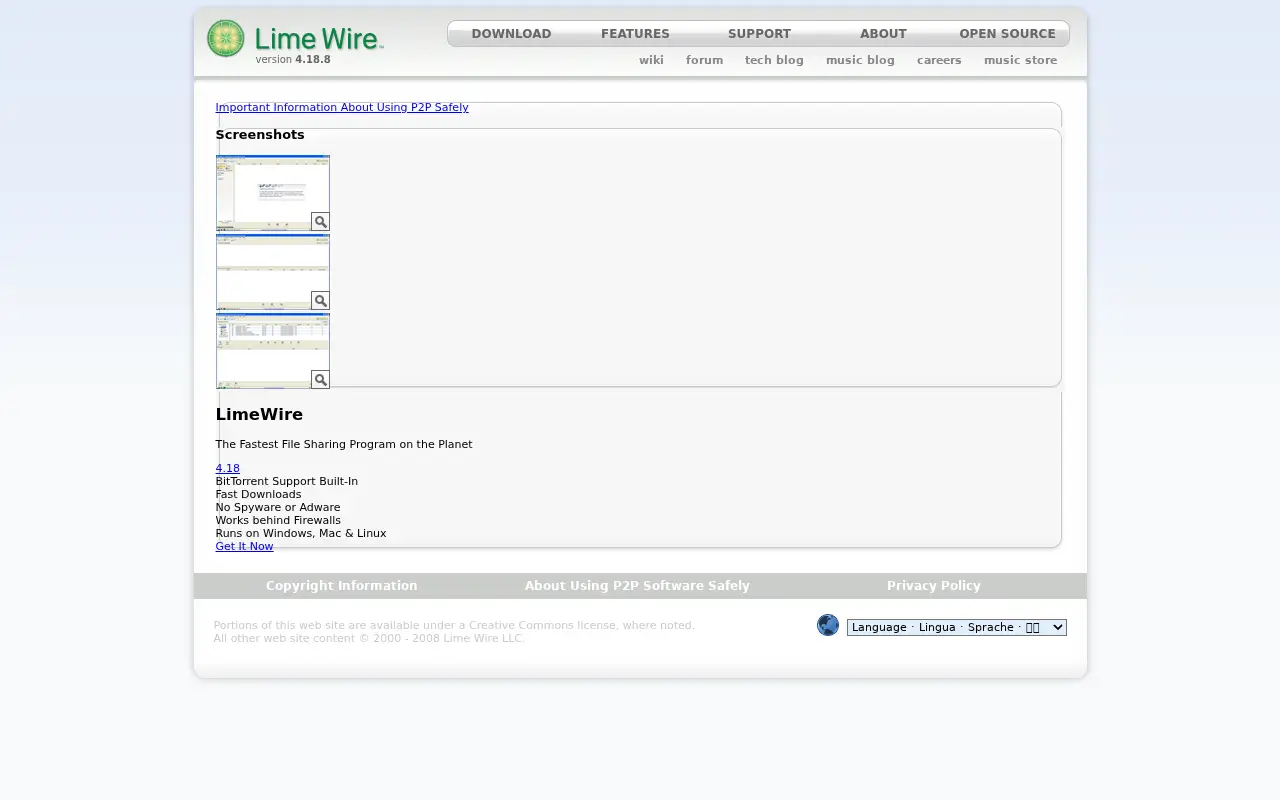Screen dimensions: 1280x800
Task: Open the Language selection dropdown
Action: pyautogui.click(x=957, y=627)
